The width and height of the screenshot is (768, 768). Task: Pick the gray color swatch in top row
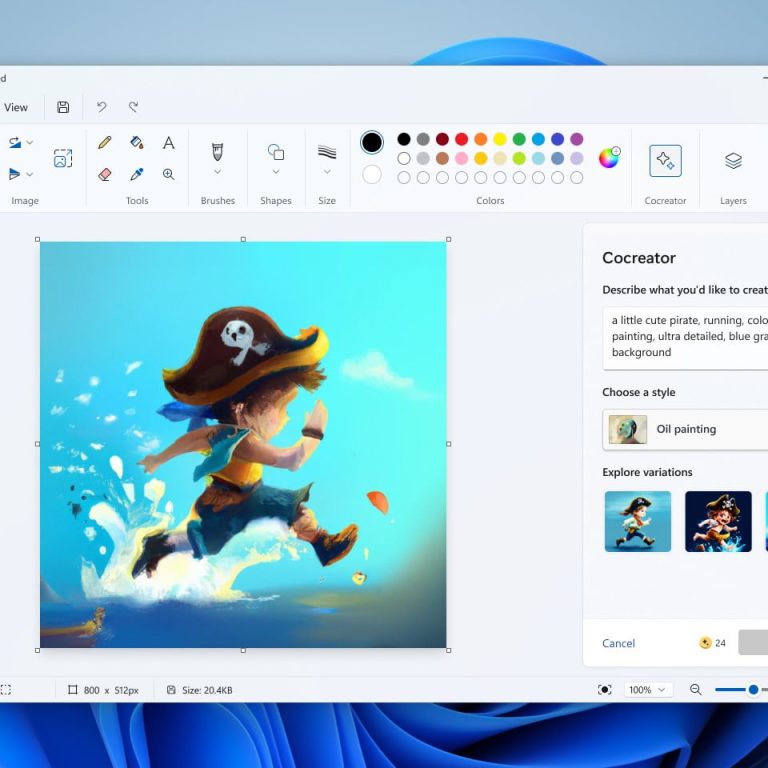tap(423, 139)
